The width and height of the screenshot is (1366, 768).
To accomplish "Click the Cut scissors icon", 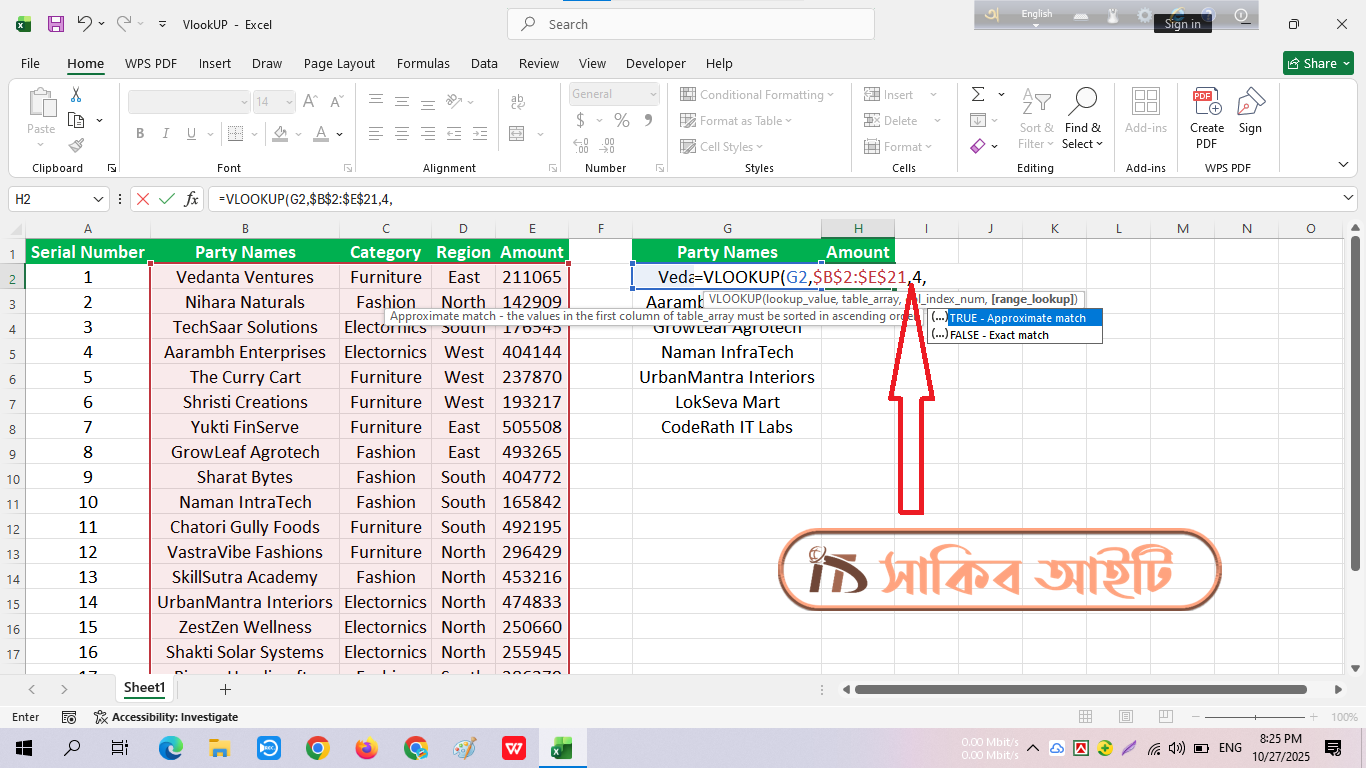I will click(x=75, y=94).
